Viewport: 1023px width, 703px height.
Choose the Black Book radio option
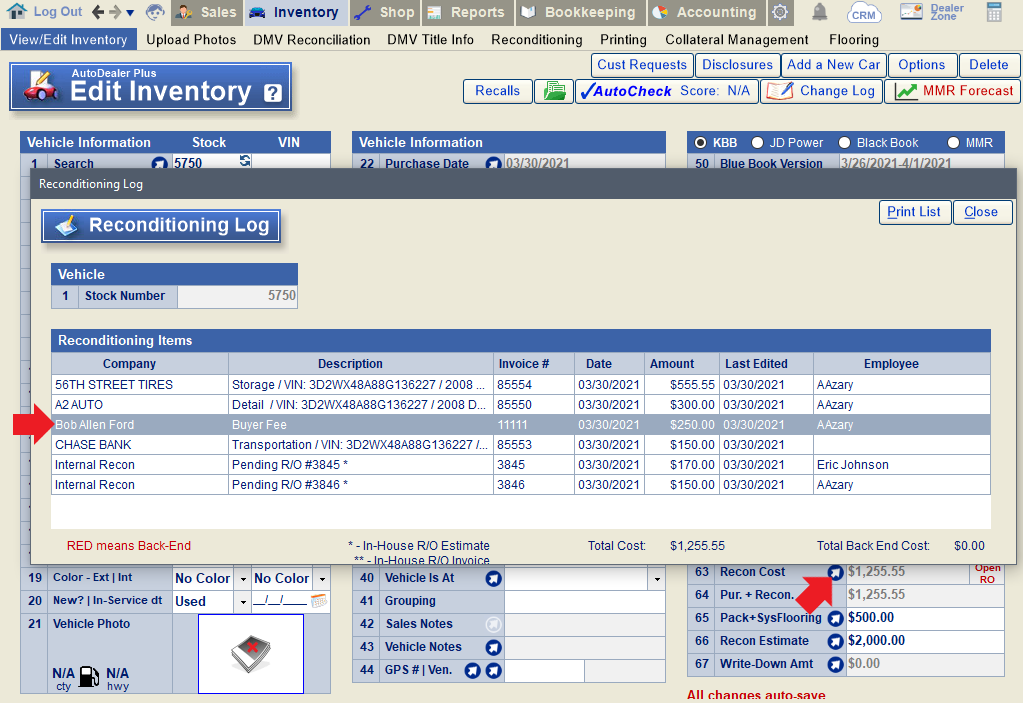(845, 143)
